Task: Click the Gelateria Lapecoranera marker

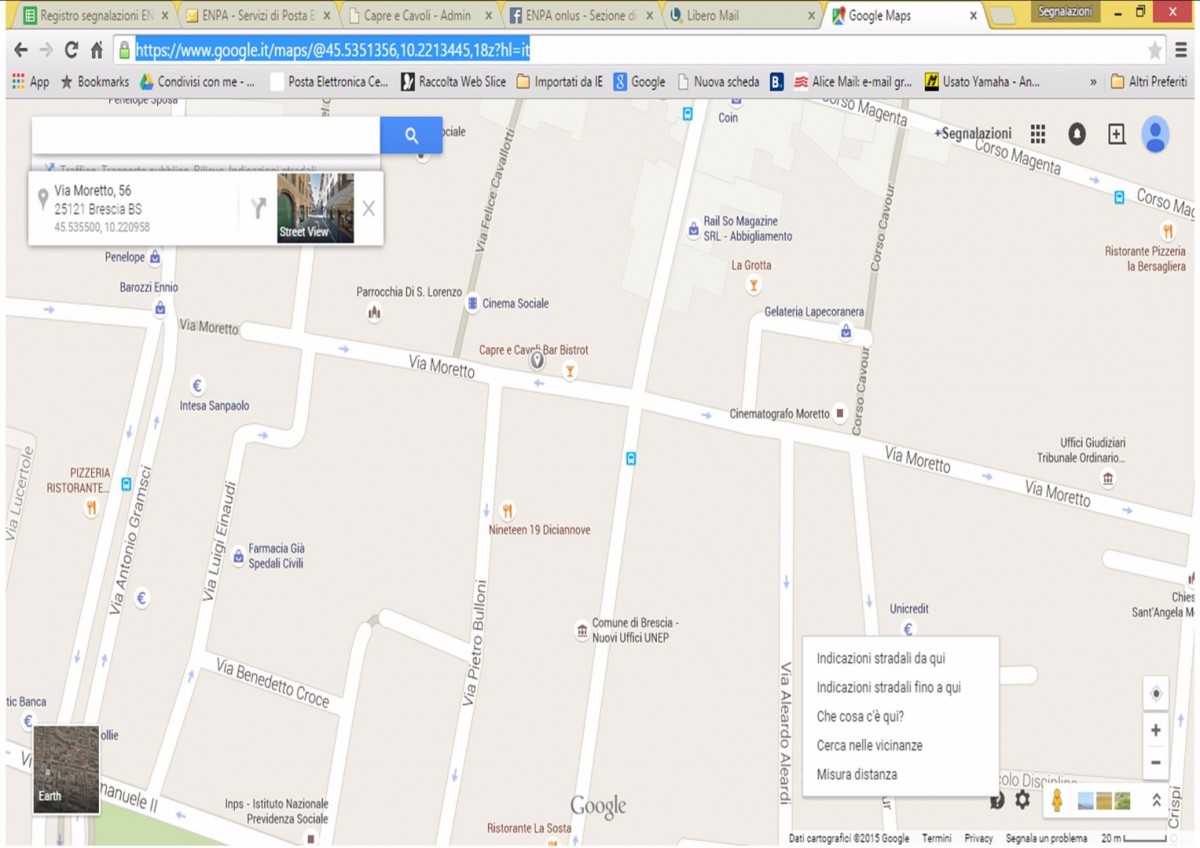Action: point(846,331)
